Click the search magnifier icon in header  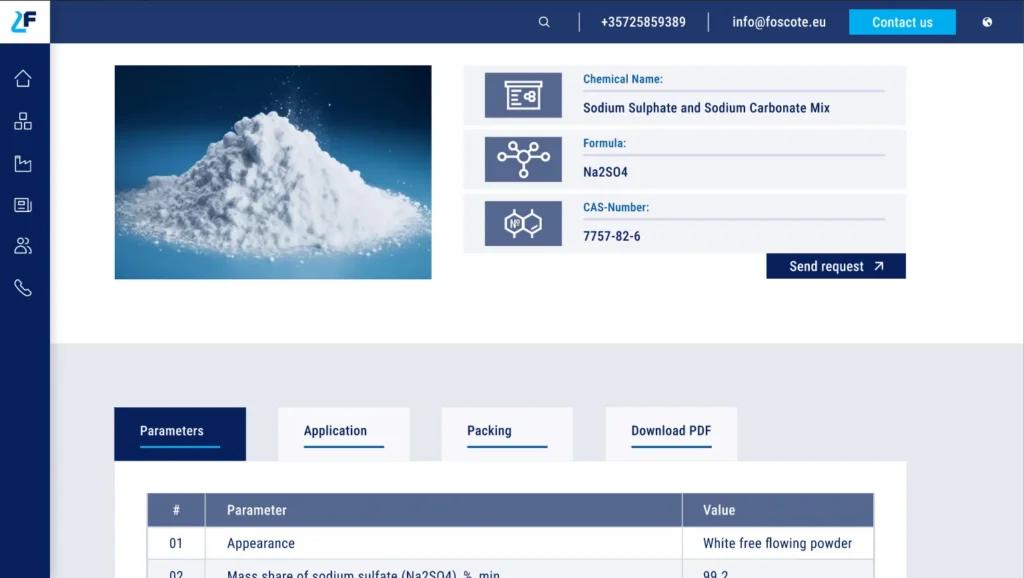(x=544, y=22)
